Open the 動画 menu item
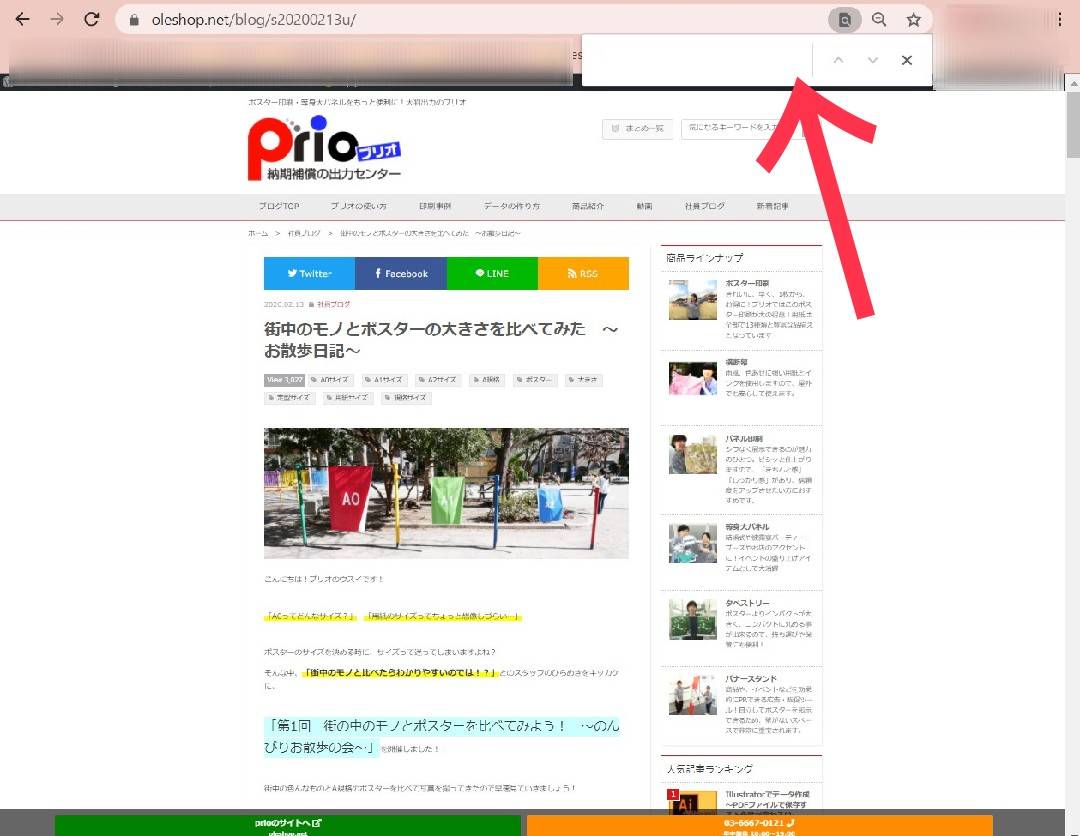 tap(645, 206)
